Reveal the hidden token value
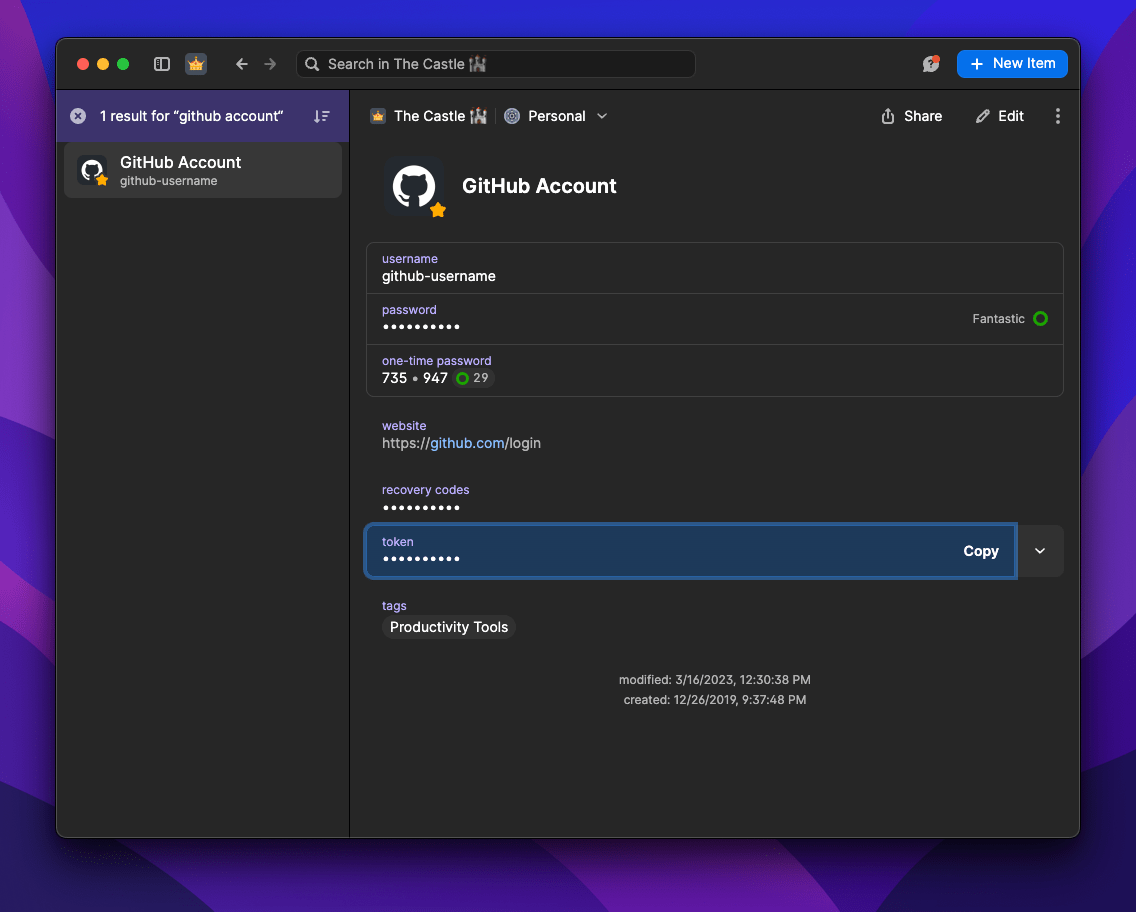The image size is (1136, 912). click(x=421, y=559)
